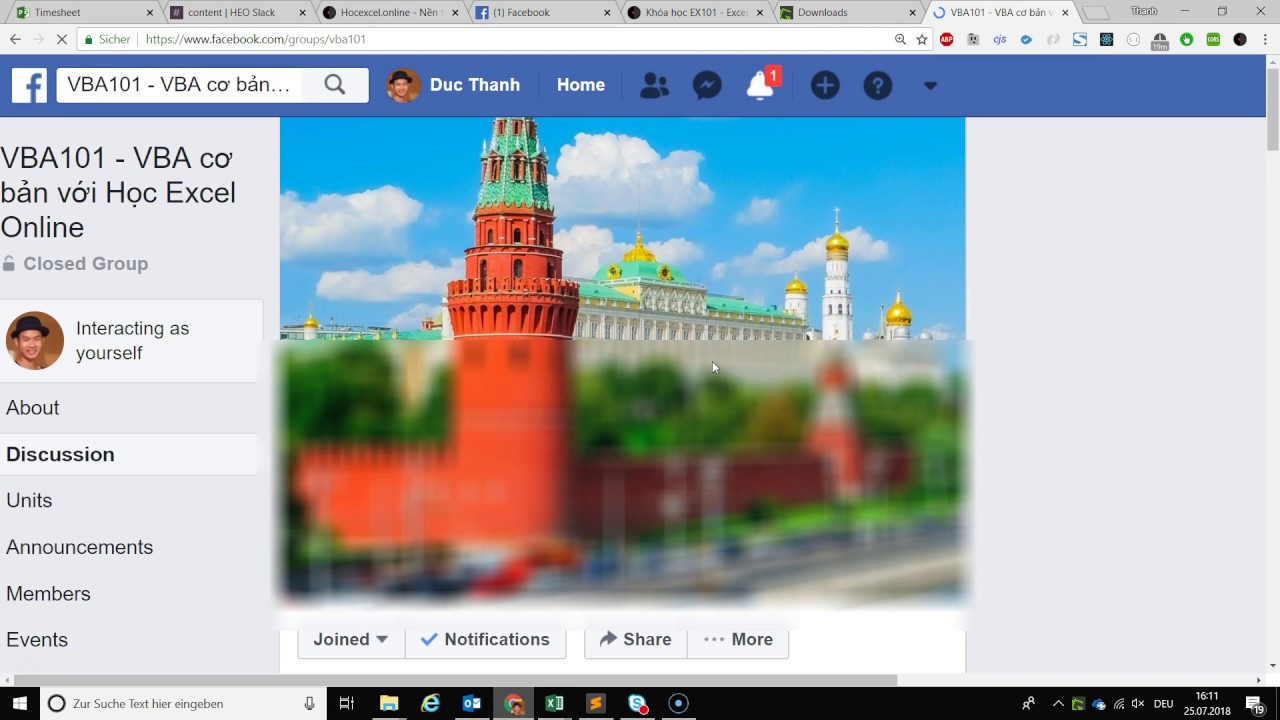This screenshot has width=1280, height=720.
Task: Open the More options menu
Action: [x=738, y=639]
